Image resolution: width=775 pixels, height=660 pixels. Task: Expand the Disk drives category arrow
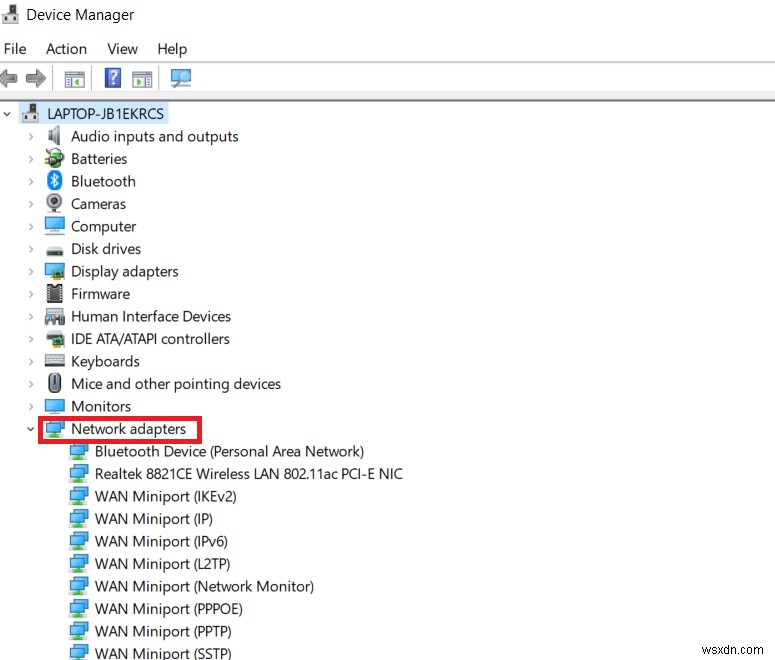[31, 249]
